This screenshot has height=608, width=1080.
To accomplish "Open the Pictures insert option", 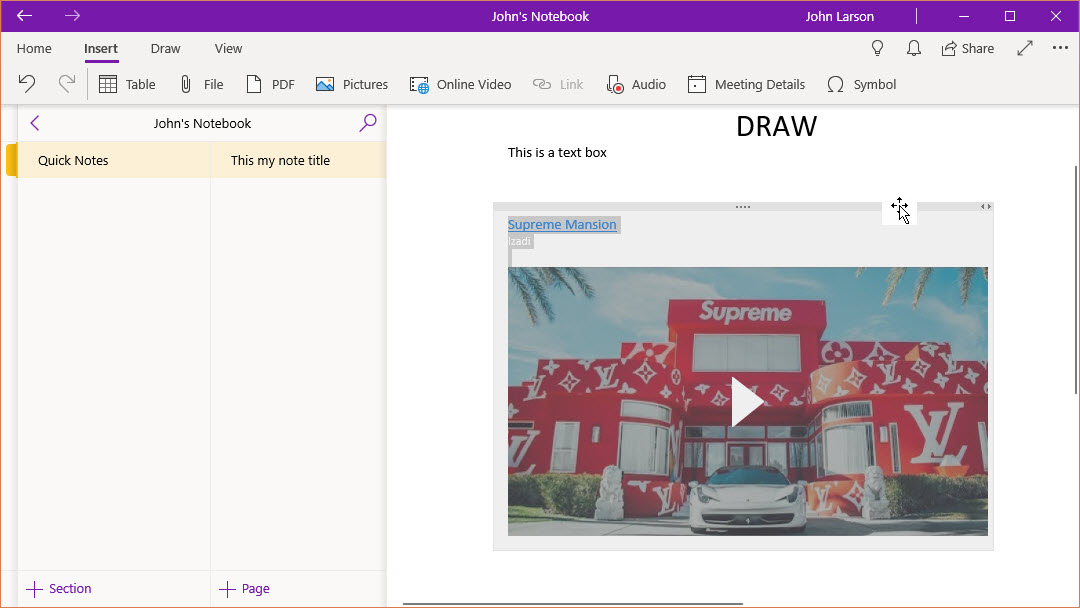I will (x=352, y=85).
